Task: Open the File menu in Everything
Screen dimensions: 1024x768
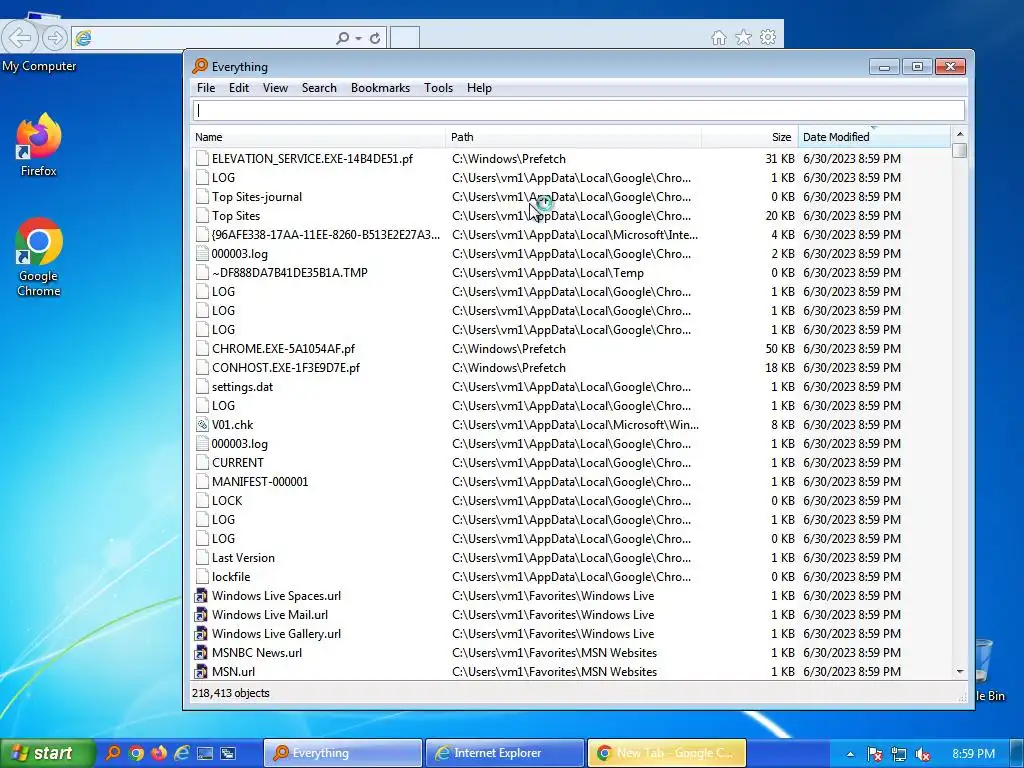Action: tap(206, 88)
